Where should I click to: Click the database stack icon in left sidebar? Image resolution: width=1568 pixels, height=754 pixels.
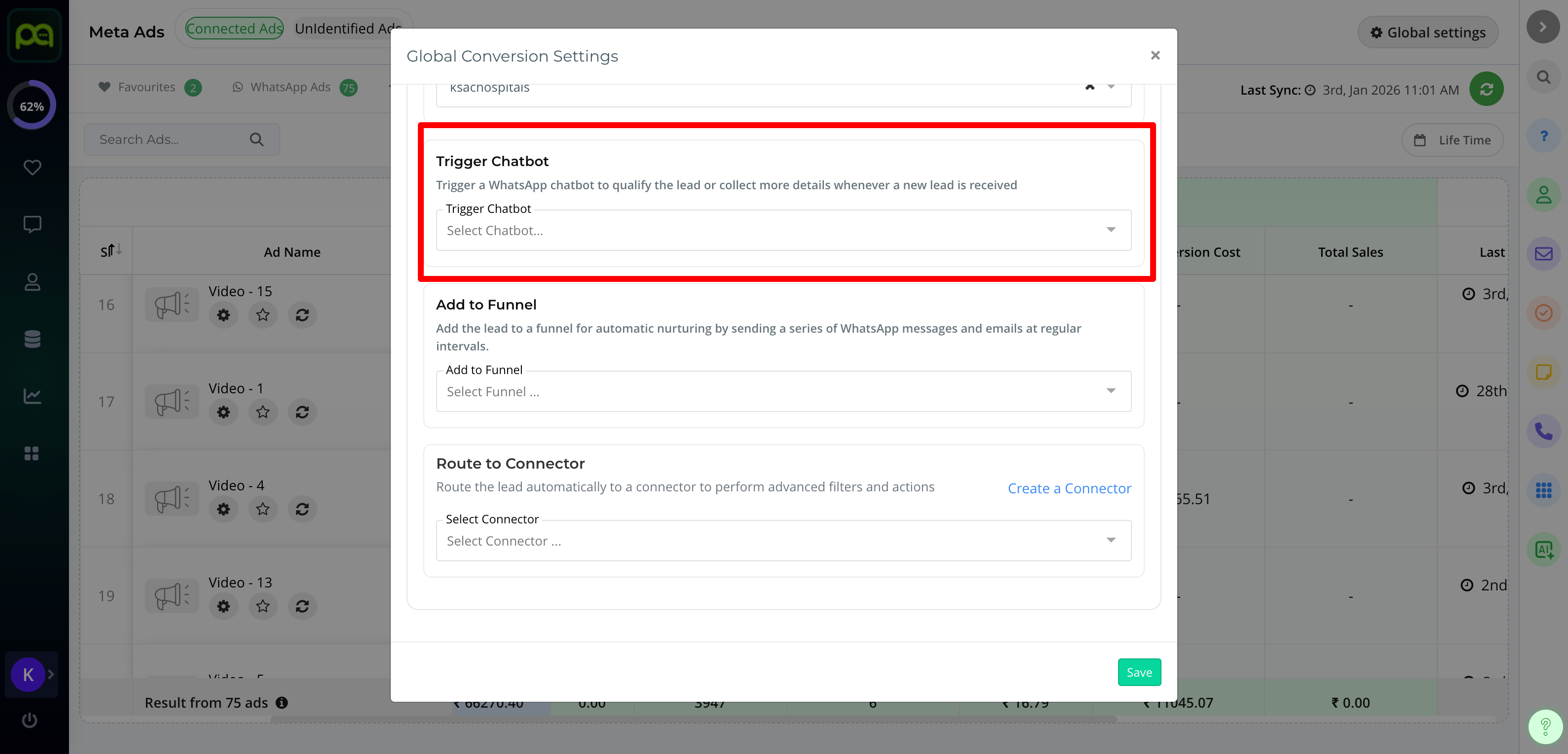tap(32, 339)
